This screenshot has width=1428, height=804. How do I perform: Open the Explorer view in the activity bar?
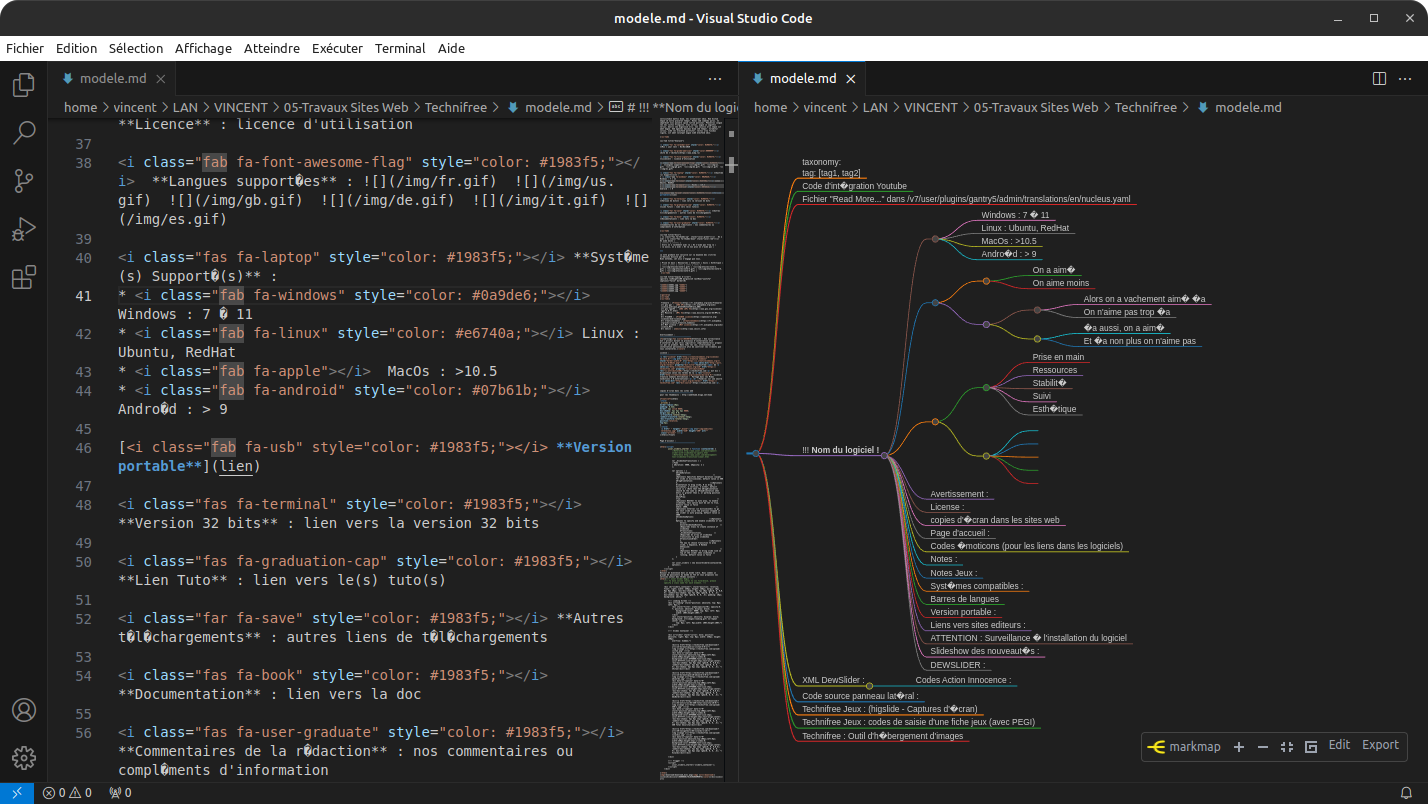tap(24, 85)
